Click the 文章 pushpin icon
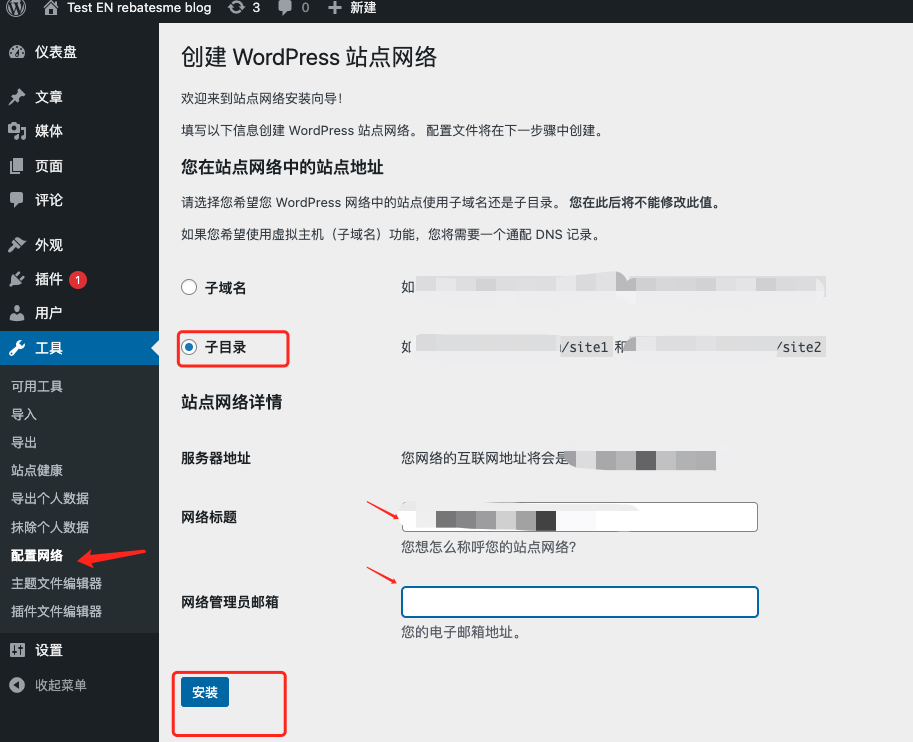Image resolution: width=913 pixels, height=742 pixels. coord(17,97)
